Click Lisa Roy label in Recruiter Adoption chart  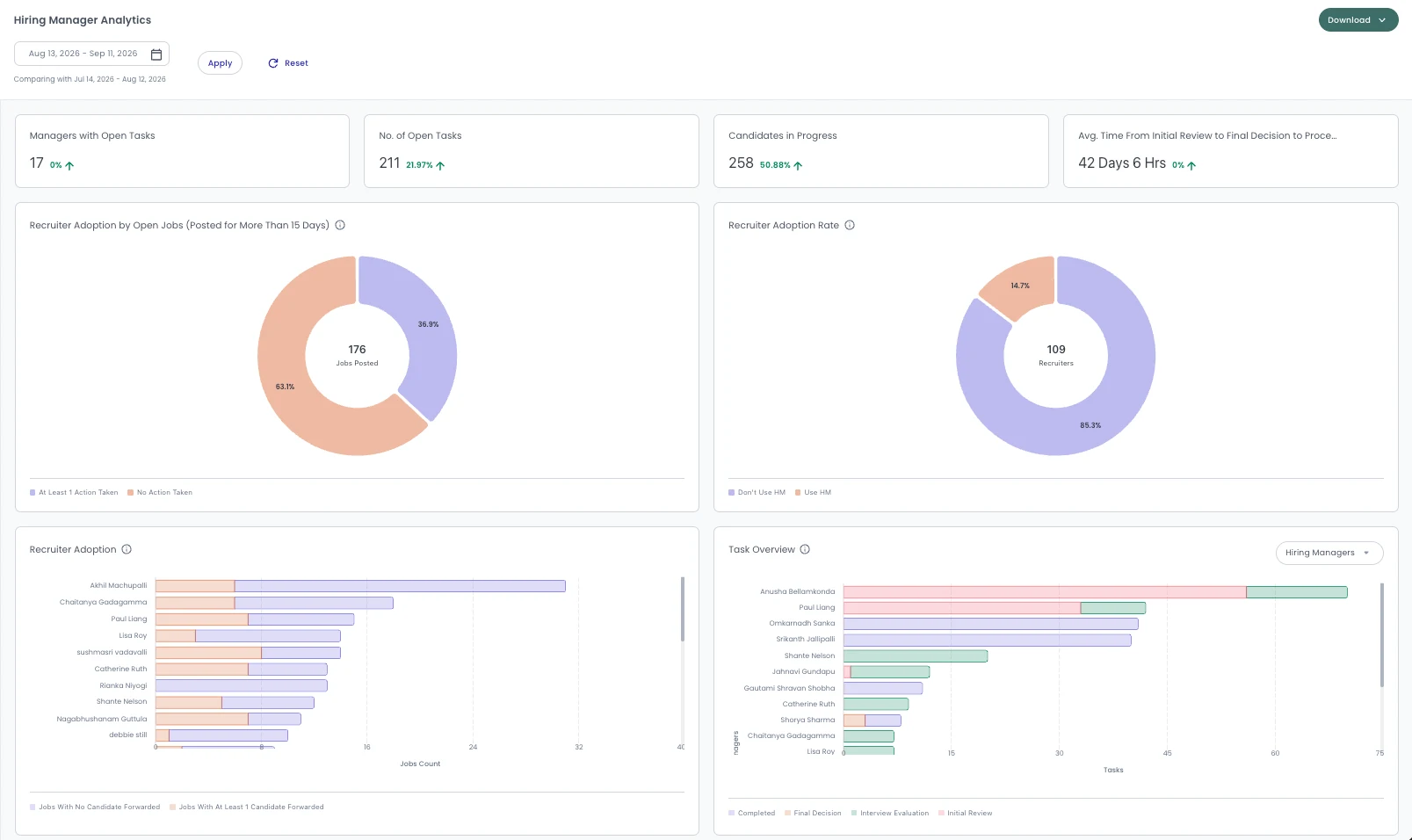[x=134, y=635]
